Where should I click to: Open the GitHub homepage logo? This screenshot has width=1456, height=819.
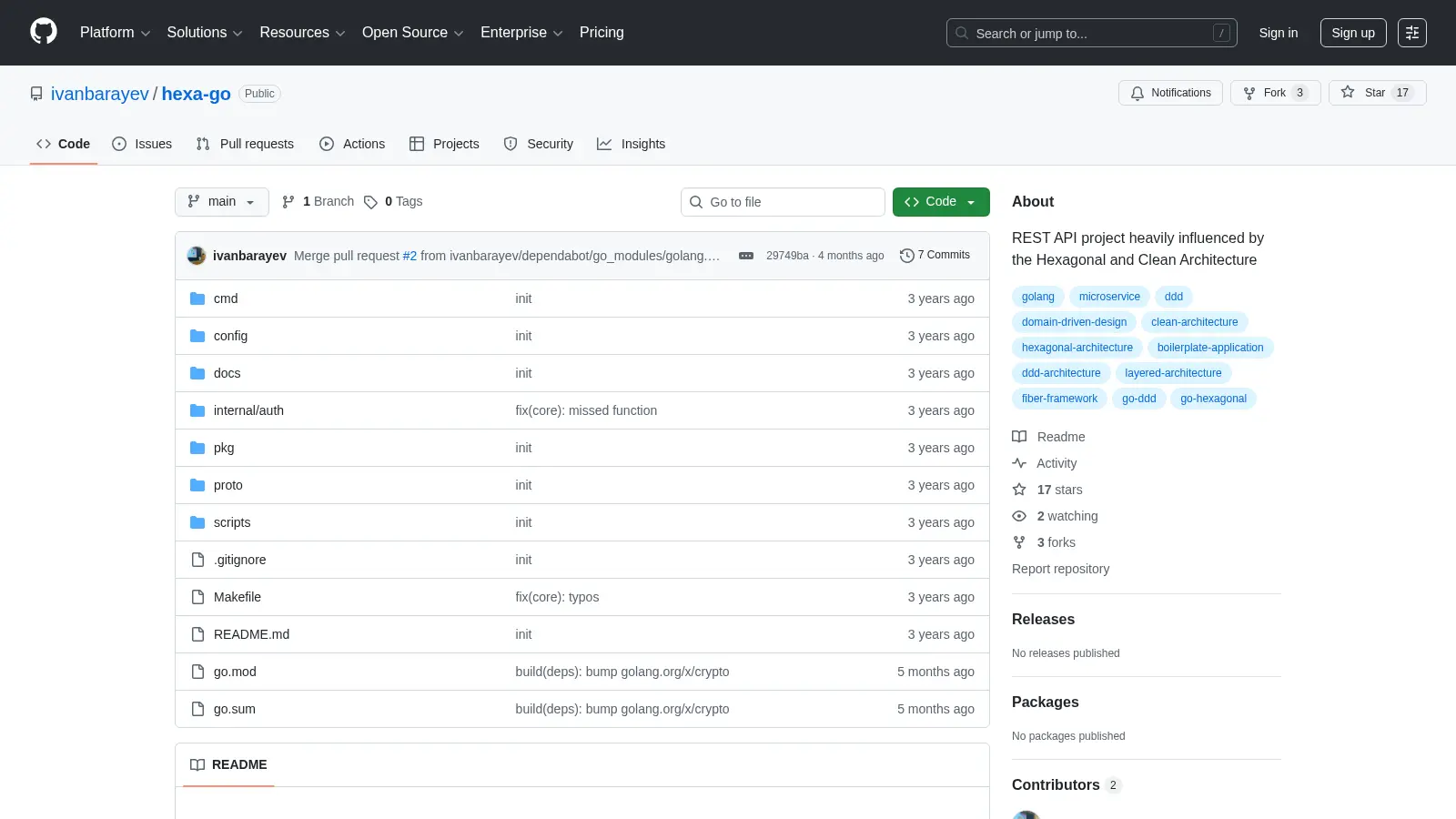click(44, 32)
